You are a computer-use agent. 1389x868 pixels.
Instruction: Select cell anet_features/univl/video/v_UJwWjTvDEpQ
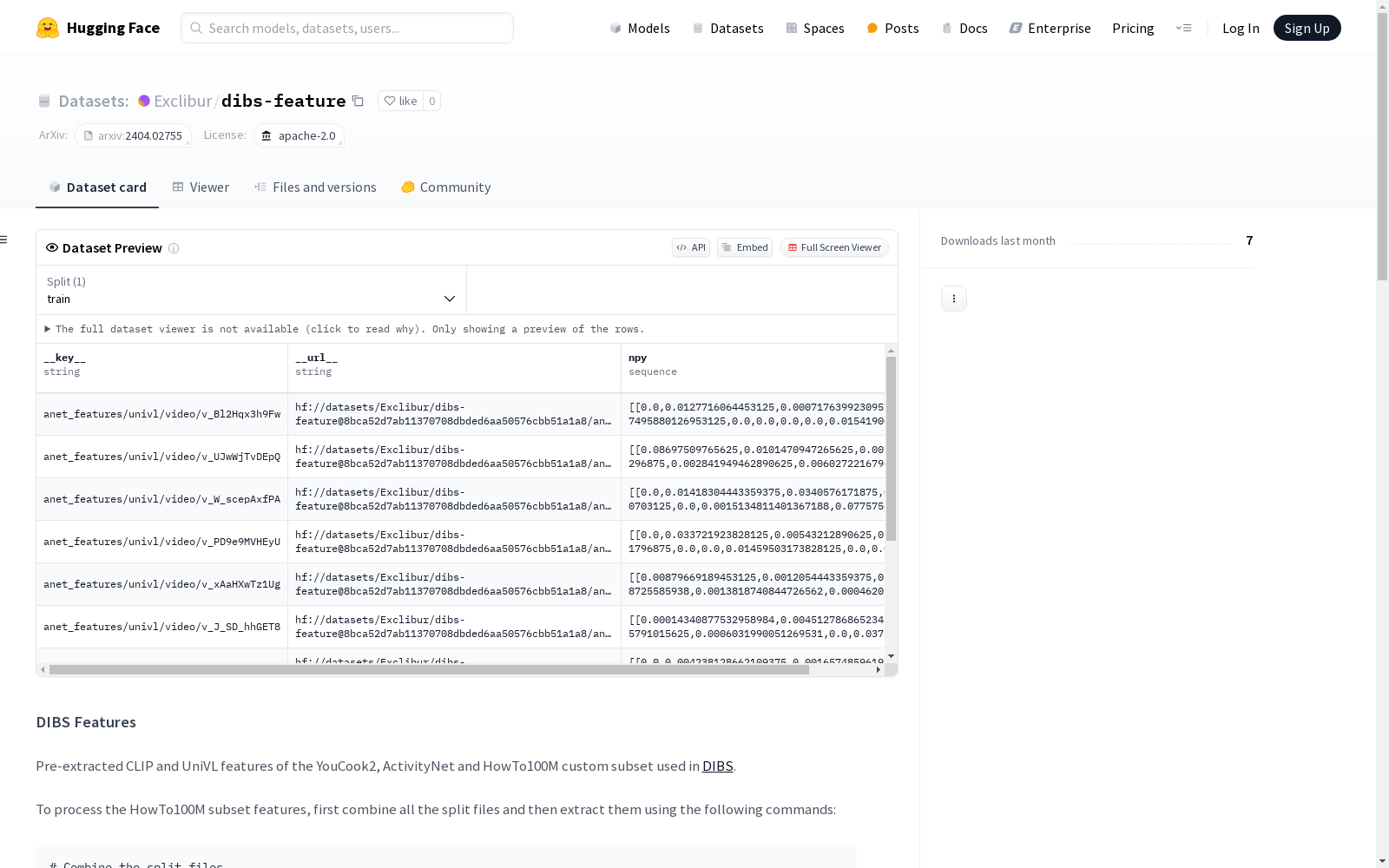click(x=161, y=457)
